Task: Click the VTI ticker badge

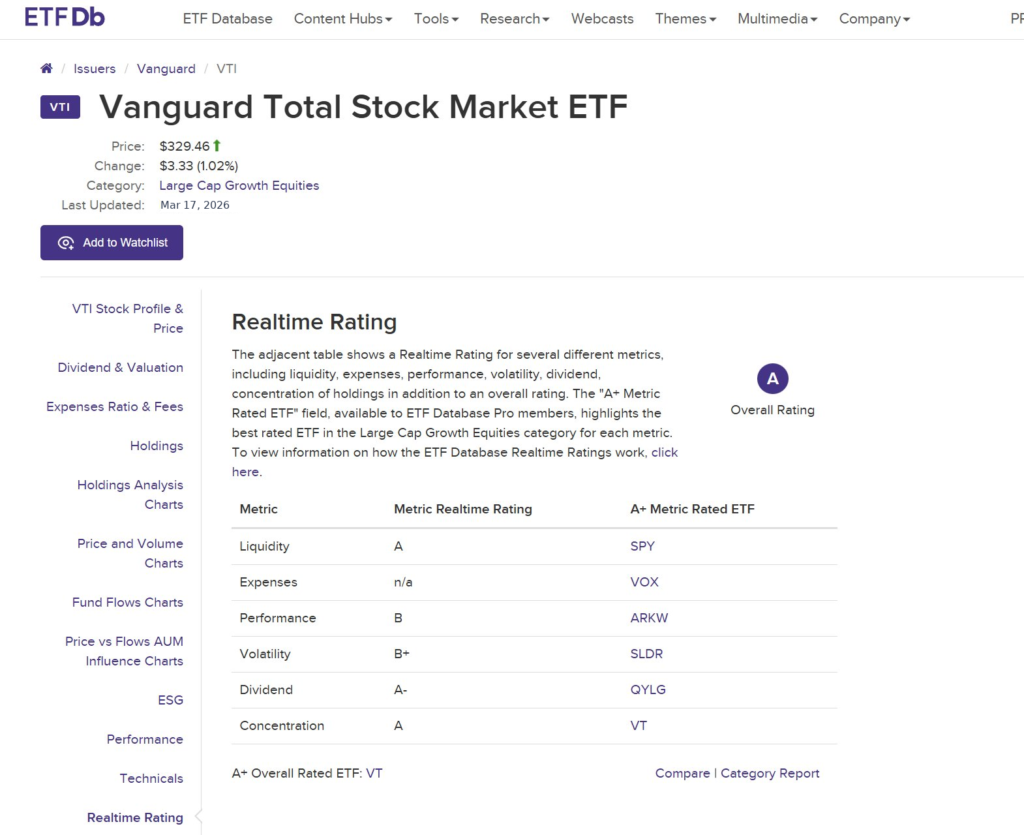Action: click(x=59, y=107)
